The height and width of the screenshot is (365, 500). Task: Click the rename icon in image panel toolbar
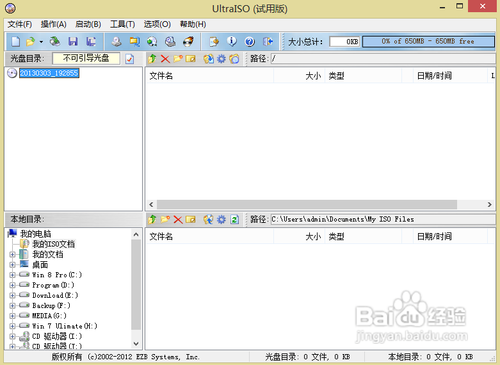coord(190,59)
